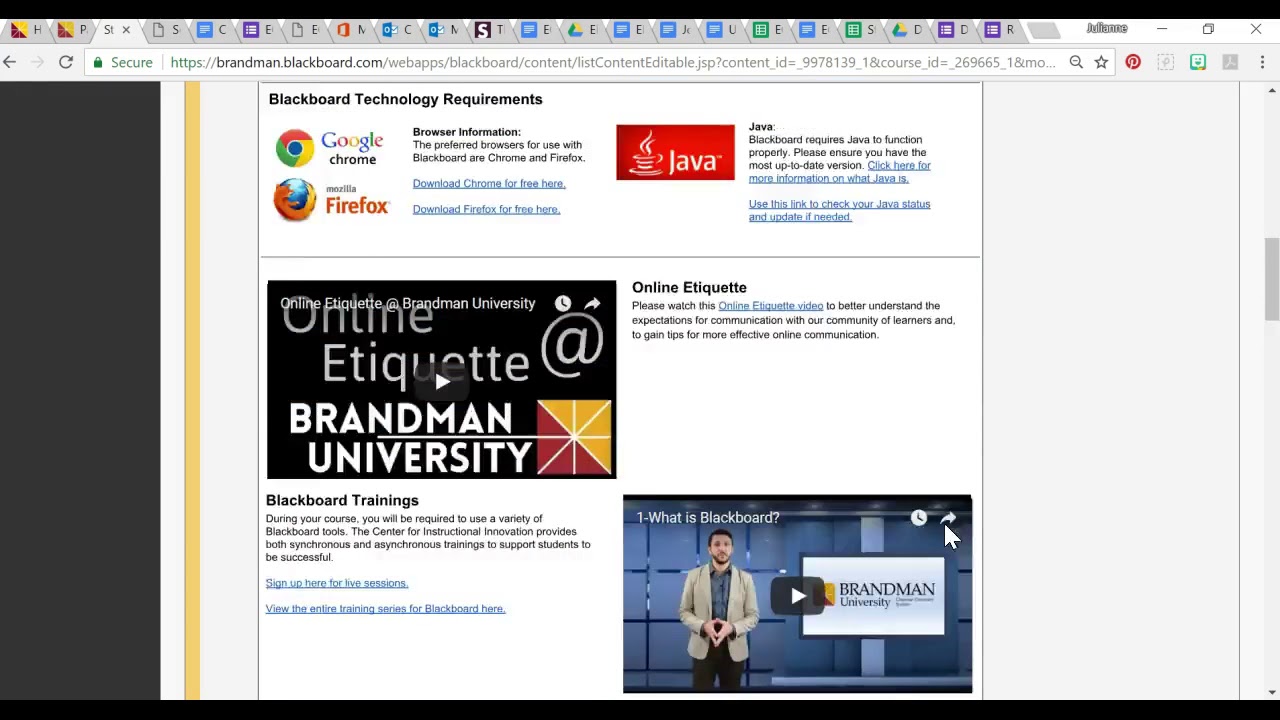Open Download Firefox for free link
The image size is (1280, 720).
tap(486, 209)
